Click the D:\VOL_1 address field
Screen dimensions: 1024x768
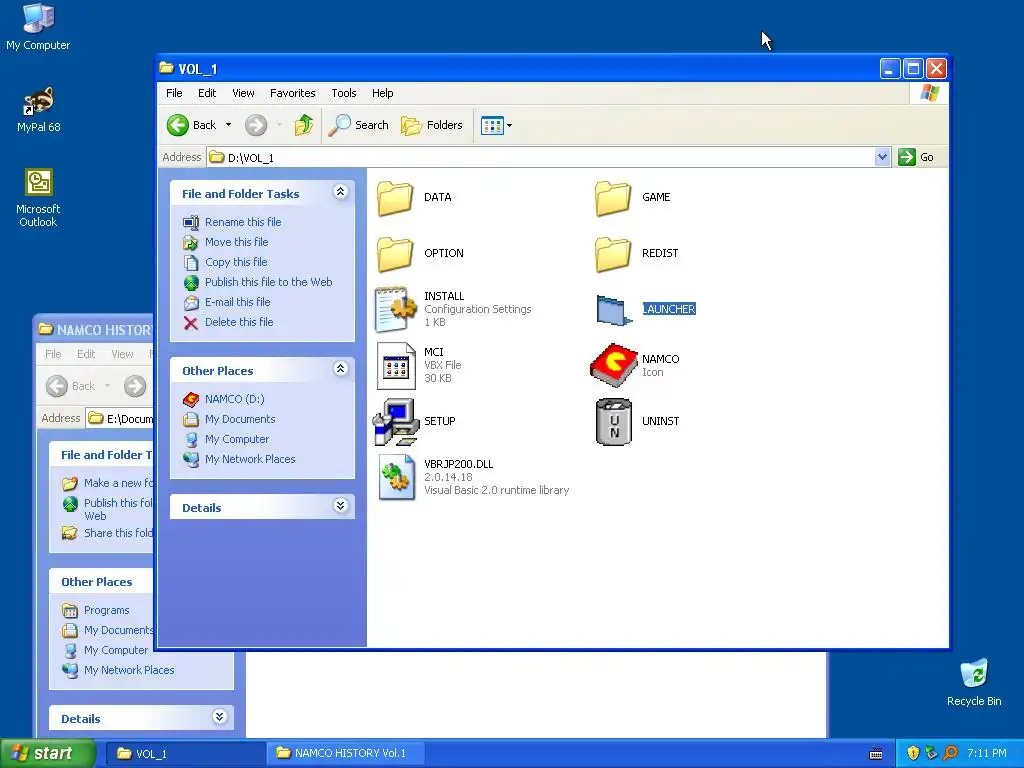[x=541, y=157]
